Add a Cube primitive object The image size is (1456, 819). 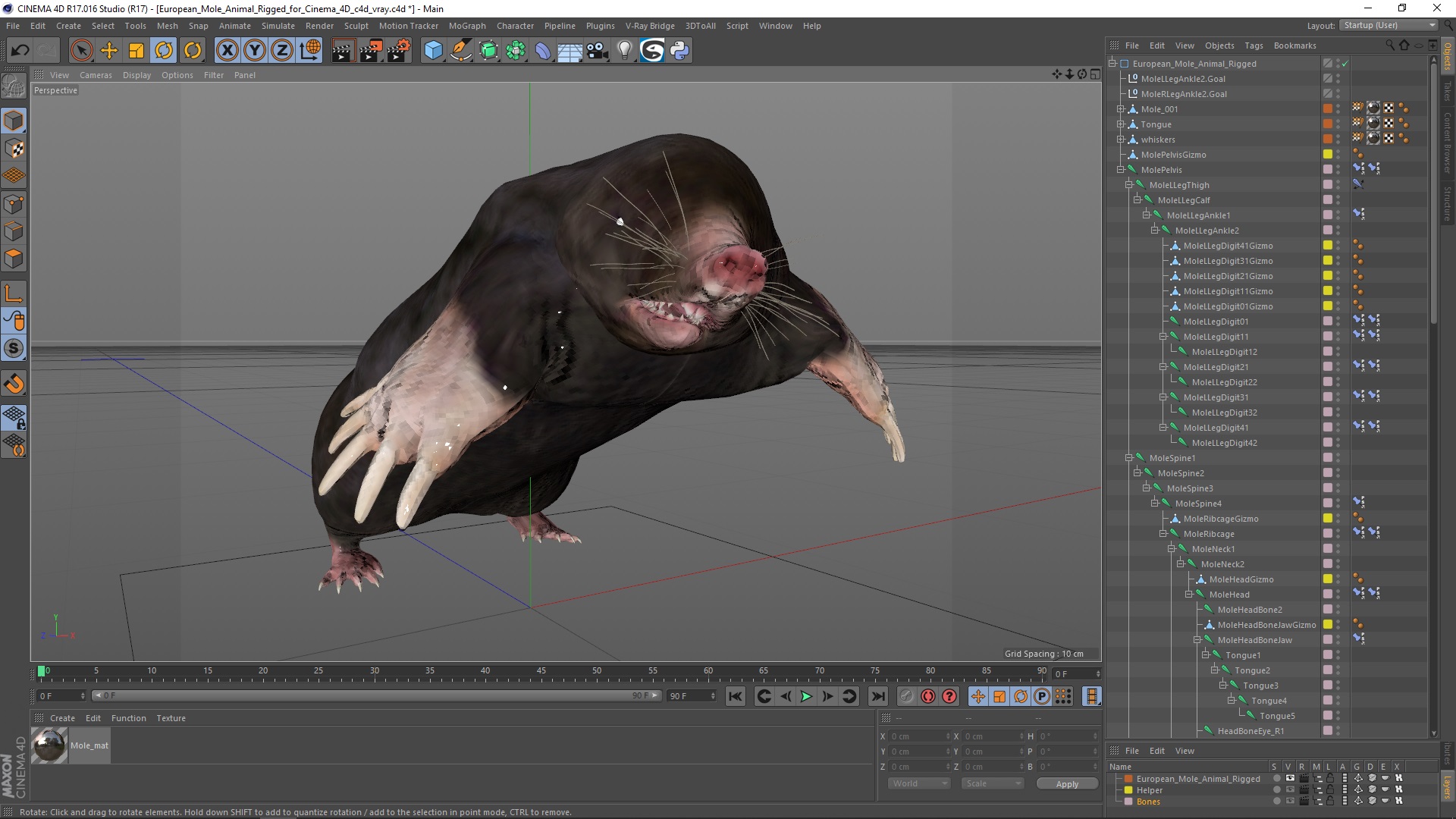click(x=433, y=51)
